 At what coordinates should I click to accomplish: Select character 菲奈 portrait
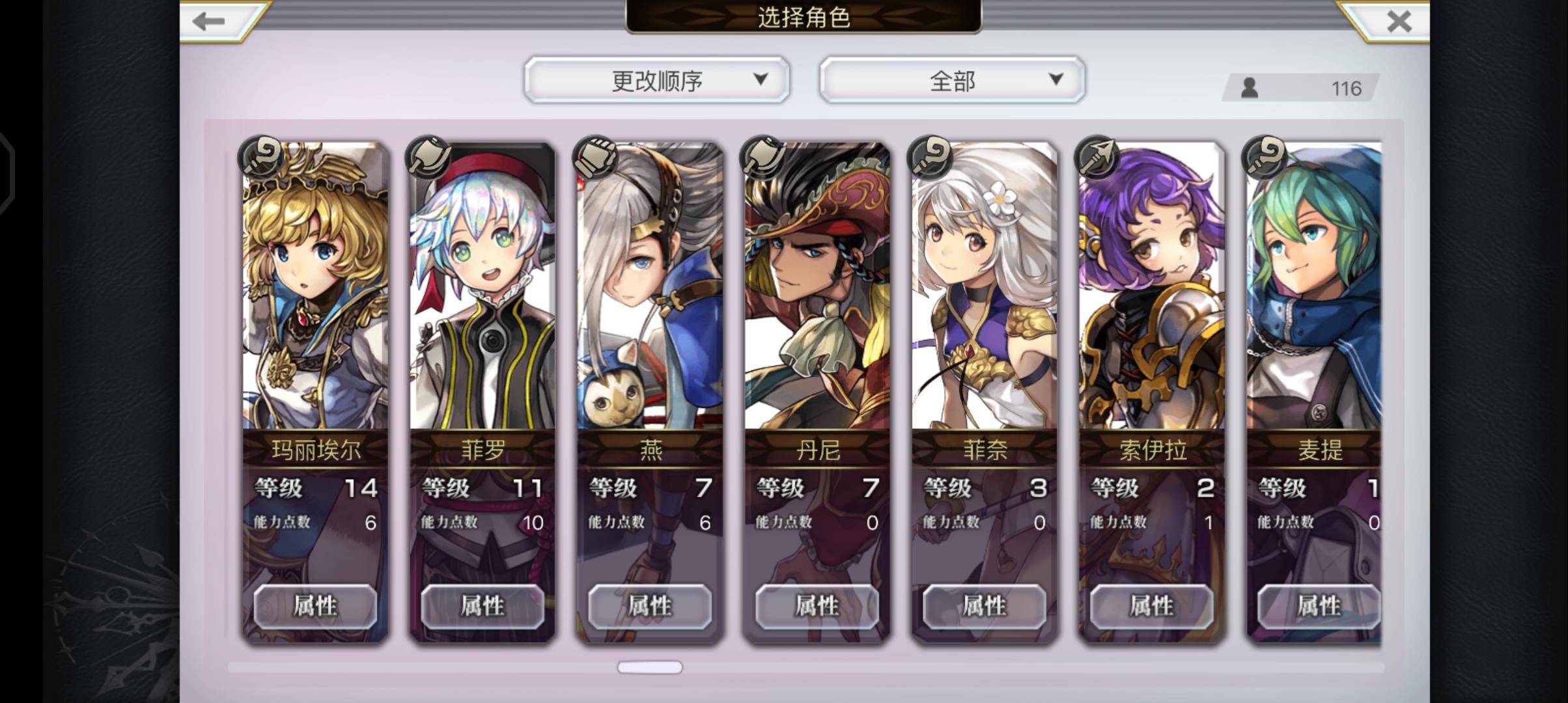pyautogui.click(x=984, y=286)
